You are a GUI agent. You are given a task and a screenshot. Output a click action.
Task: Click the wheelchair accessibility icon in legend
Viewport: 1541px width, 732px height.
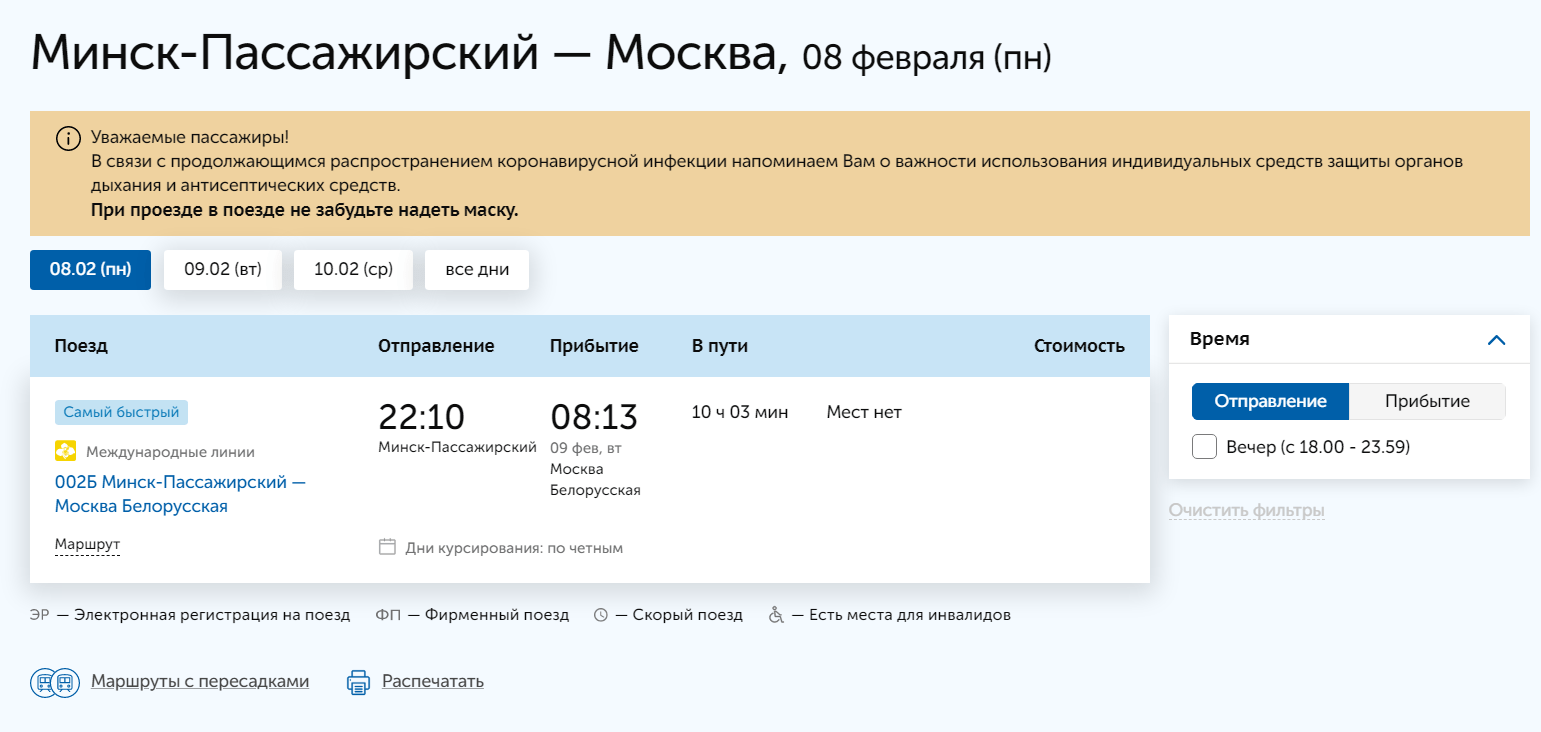pos(776,615)
